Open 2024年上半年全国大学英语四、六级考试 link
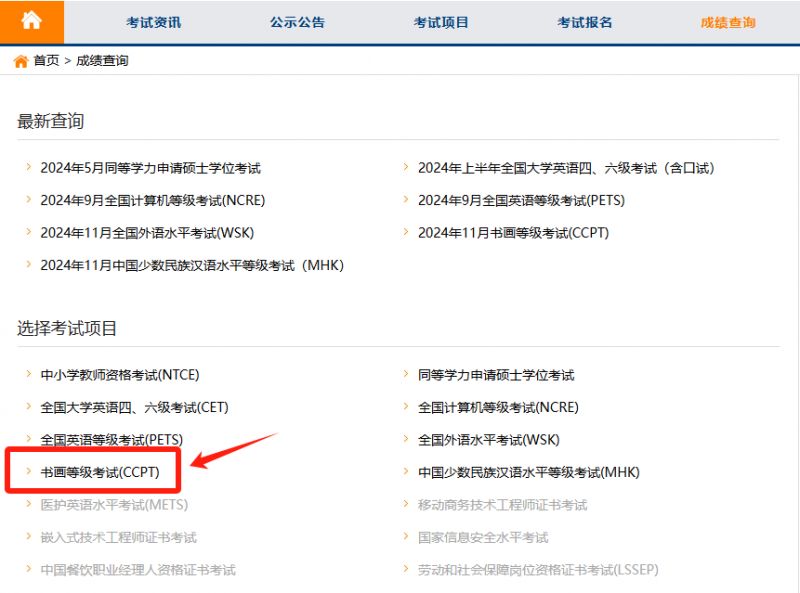 click(566, 168)
